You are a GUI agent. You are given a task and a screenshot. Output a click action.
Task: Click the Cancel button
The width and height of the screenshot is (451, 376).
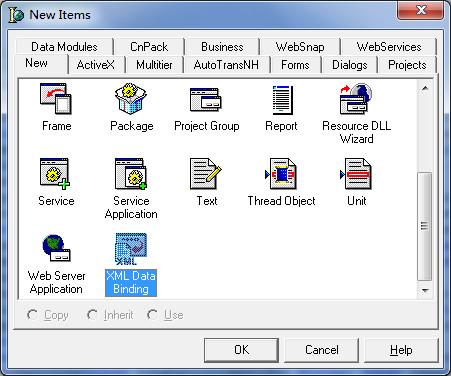coord(322,350)
